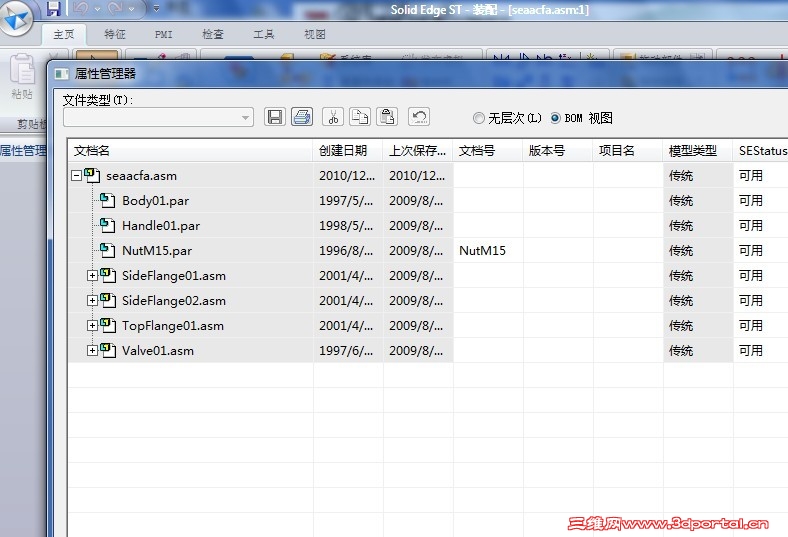Click the 文档名 column header
The height and width of the screenshot is (537, 788).
pos(190,150)
